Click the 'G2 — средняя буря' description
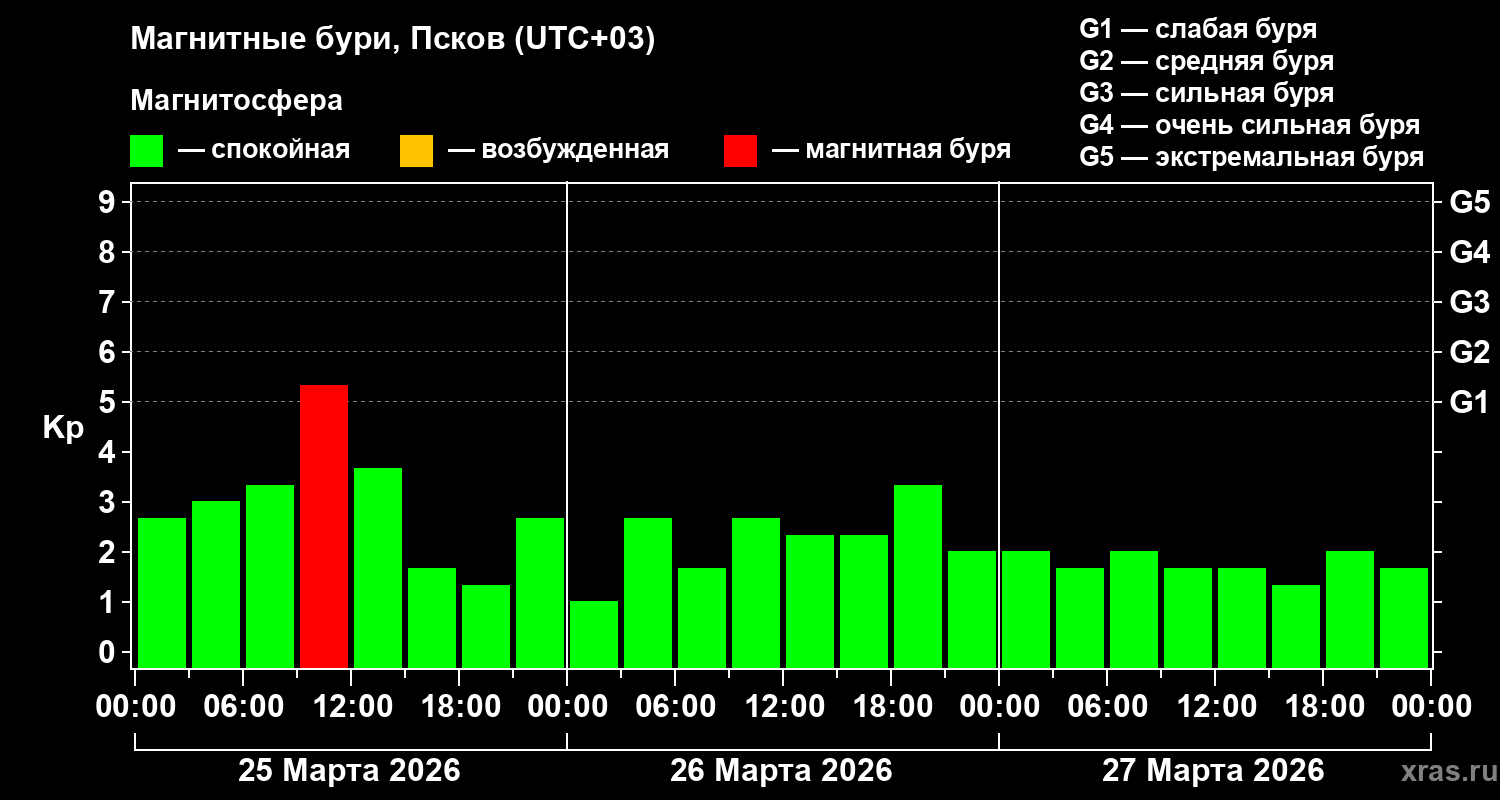 tap(1206, 61)
